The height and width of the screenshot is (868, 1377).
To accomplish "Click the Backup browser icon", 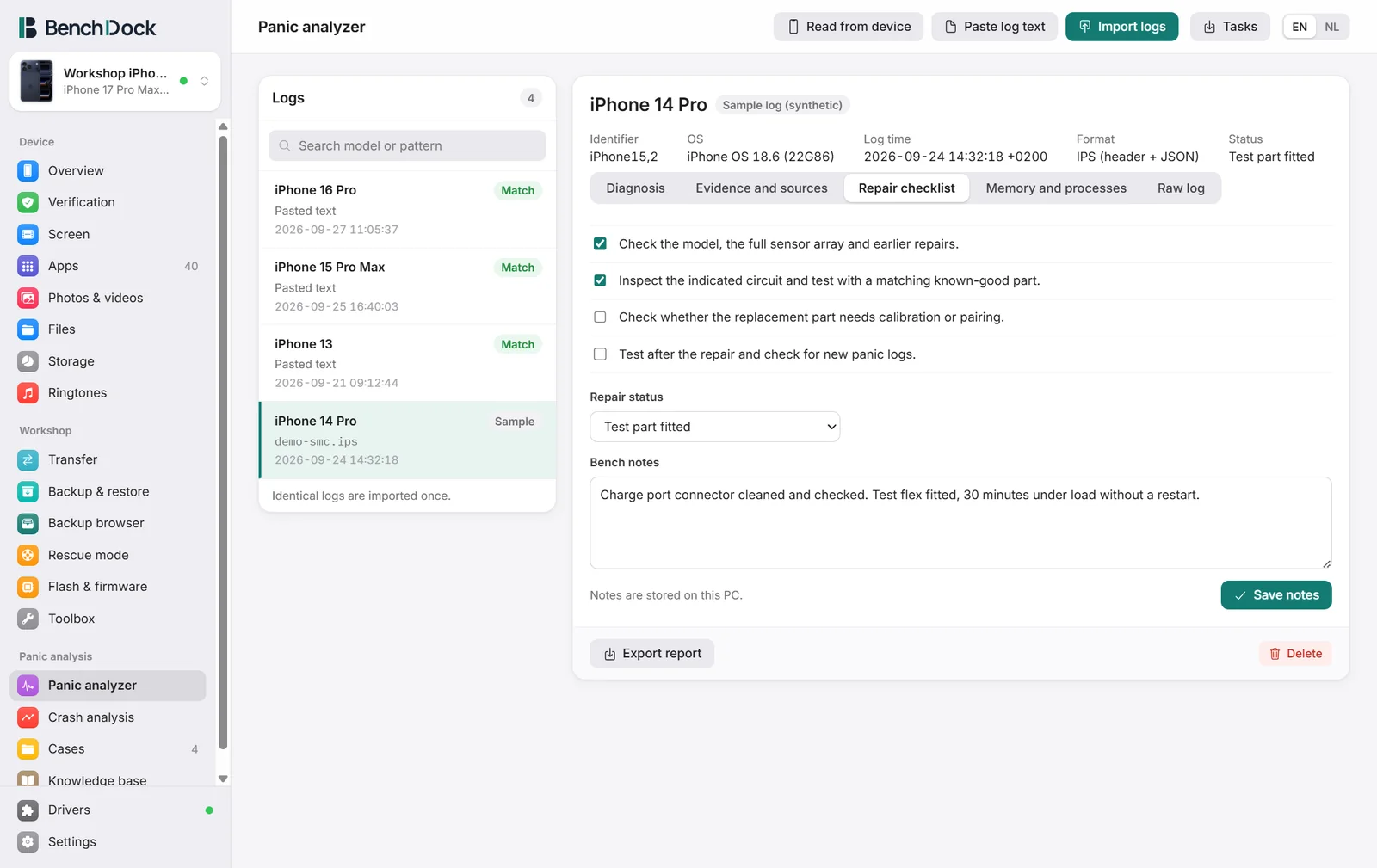I will [x=28, y=523].
